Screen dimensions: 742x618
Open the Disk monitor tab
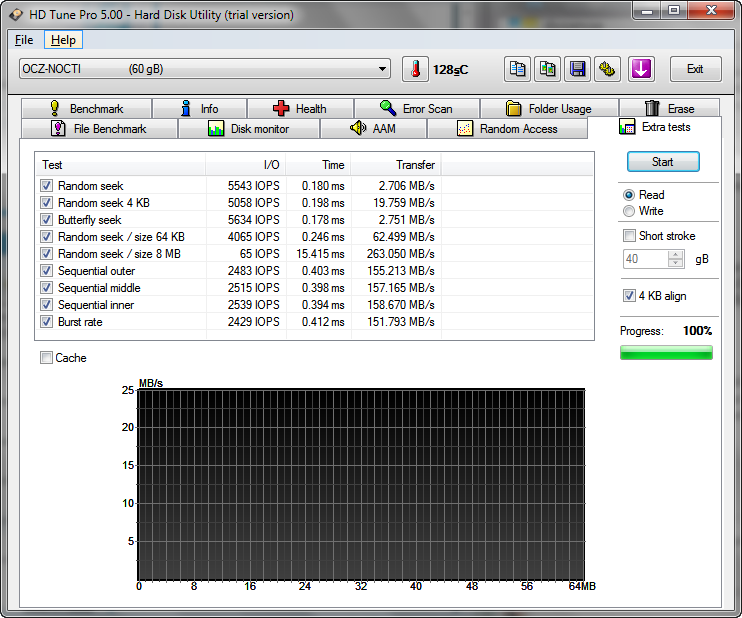coord(248,129)
